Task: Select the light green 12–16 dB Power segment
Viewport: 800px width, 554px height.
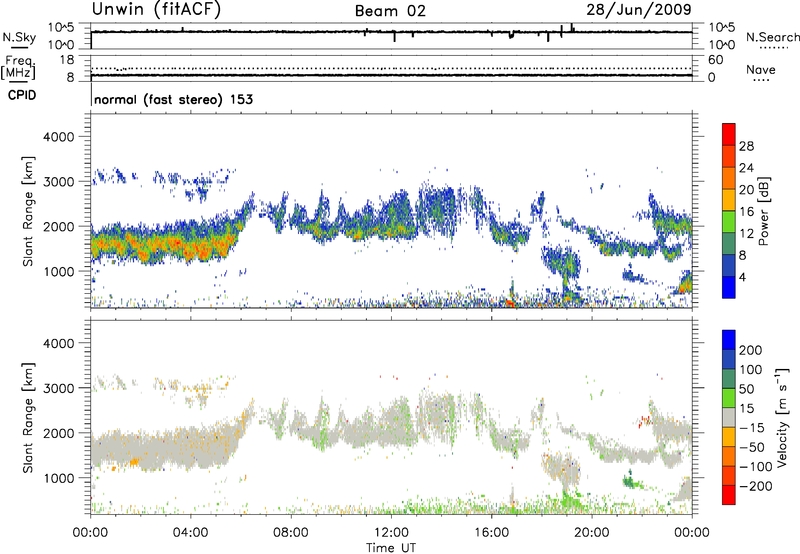Action: click(x=729, y=222)
